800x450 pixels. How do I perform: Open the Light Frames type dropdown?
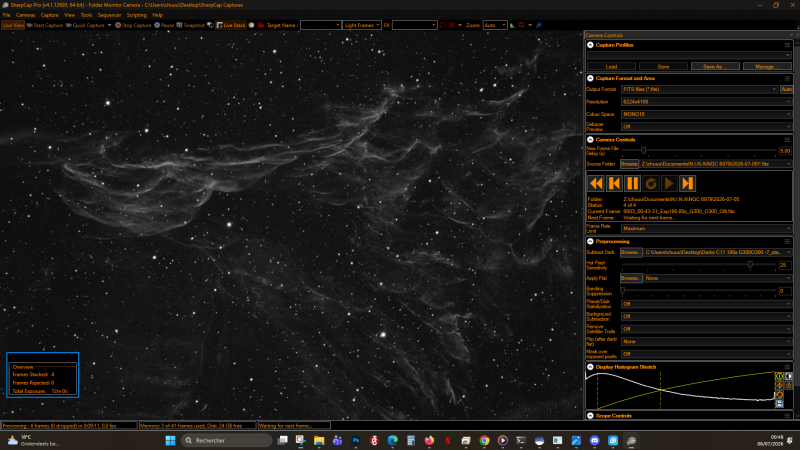coord(362,25)
